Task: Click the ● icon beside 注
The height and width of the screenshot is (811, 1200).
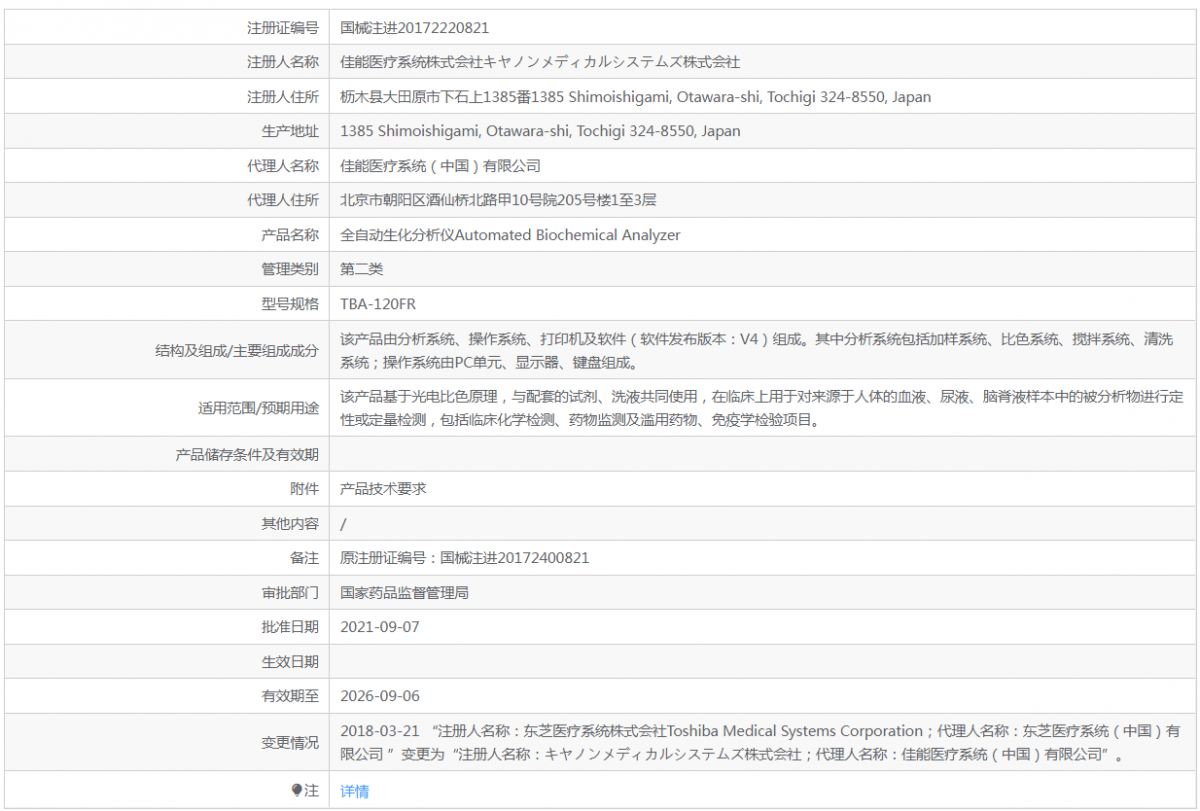Action: pyautogui.click(x=296, y=790)
